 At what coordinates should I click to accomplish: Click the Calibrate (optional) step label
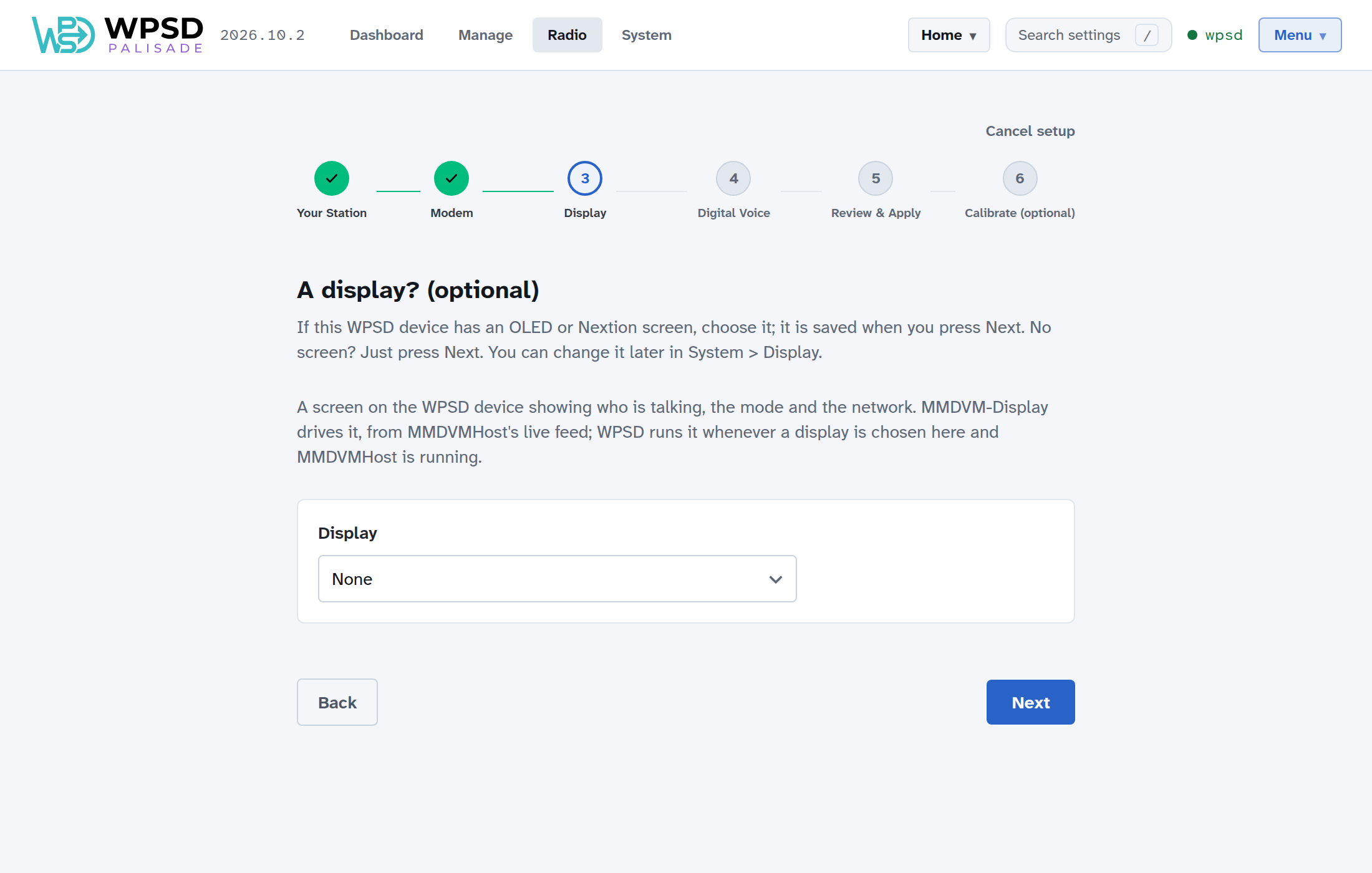pos(1020,213)
